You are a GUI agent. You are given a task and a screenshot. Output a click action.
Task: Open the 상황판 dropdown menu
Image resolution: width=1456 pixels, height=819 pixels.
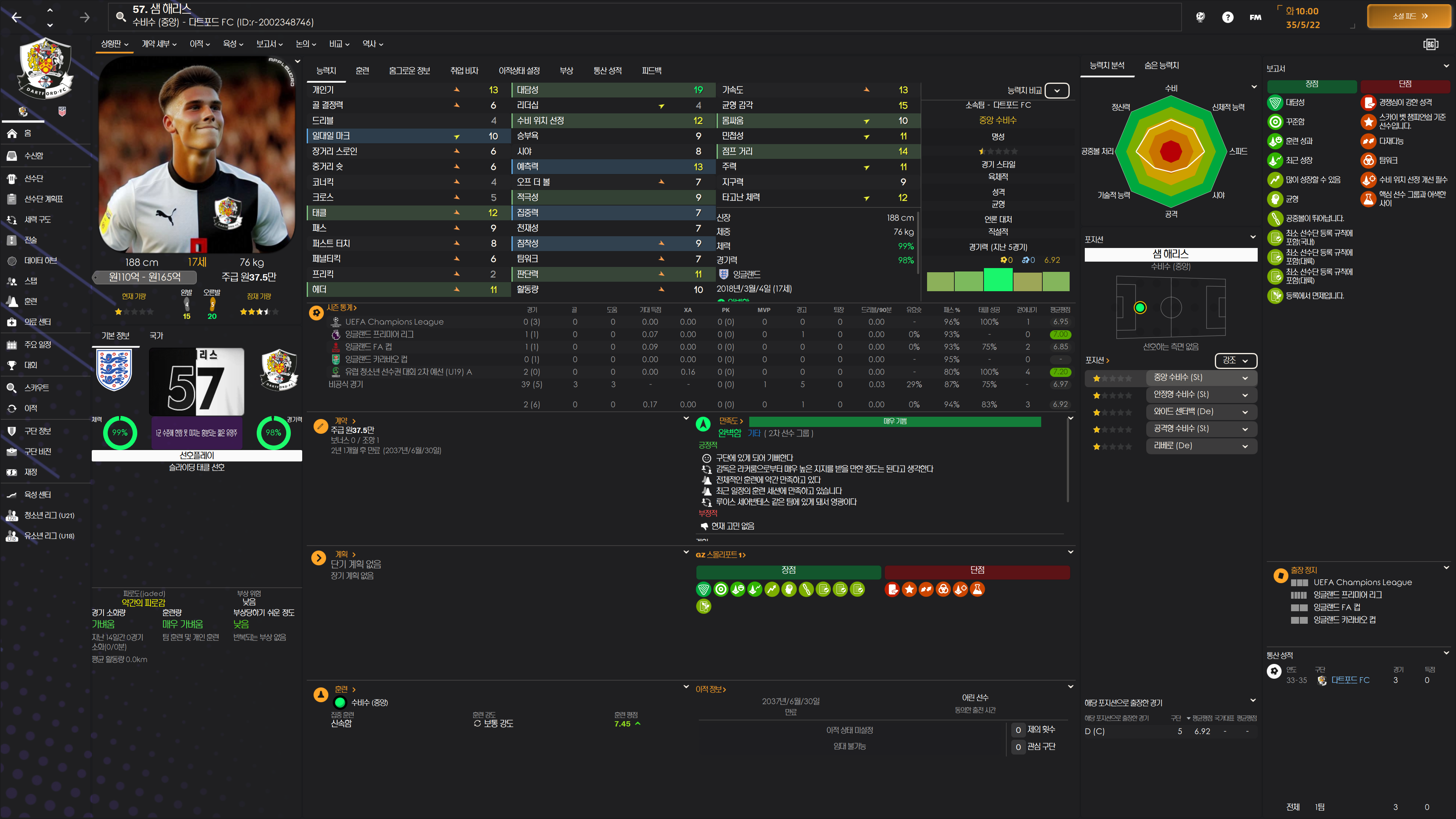point(115,44)
